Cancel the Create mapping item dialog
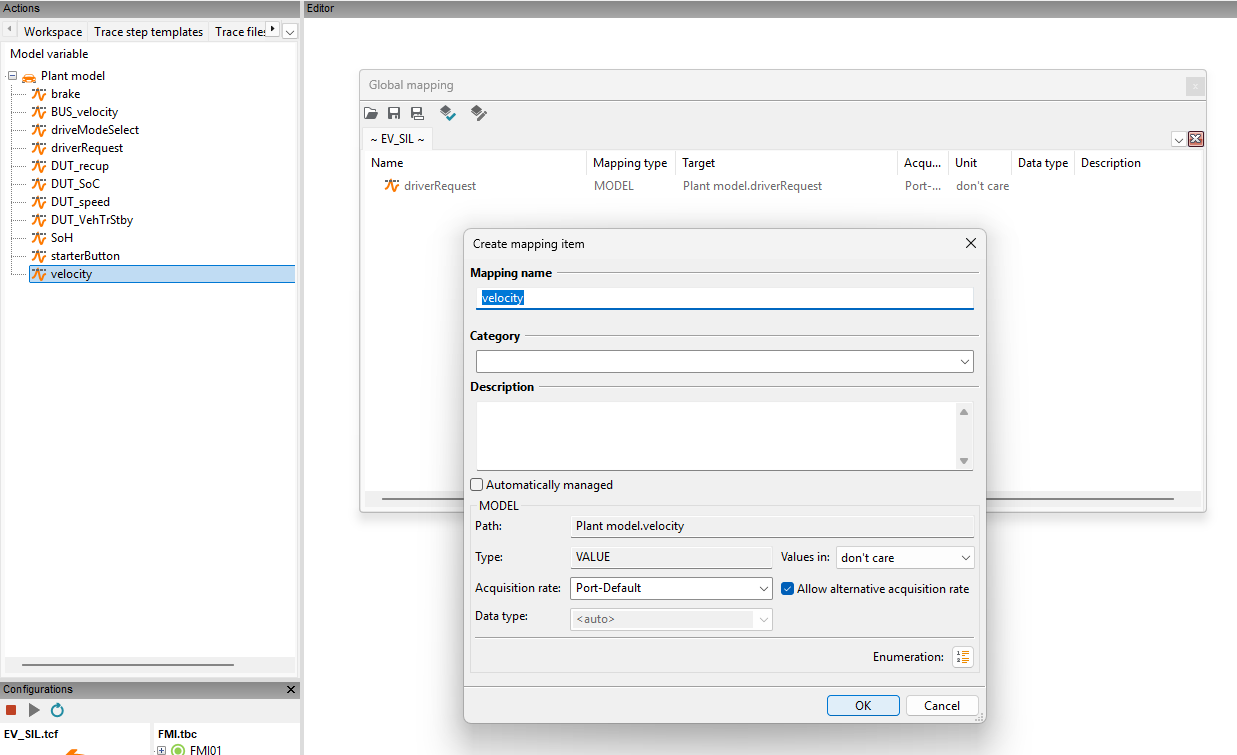The width and height of the screenshot is (1237, 755). (942, 705)
